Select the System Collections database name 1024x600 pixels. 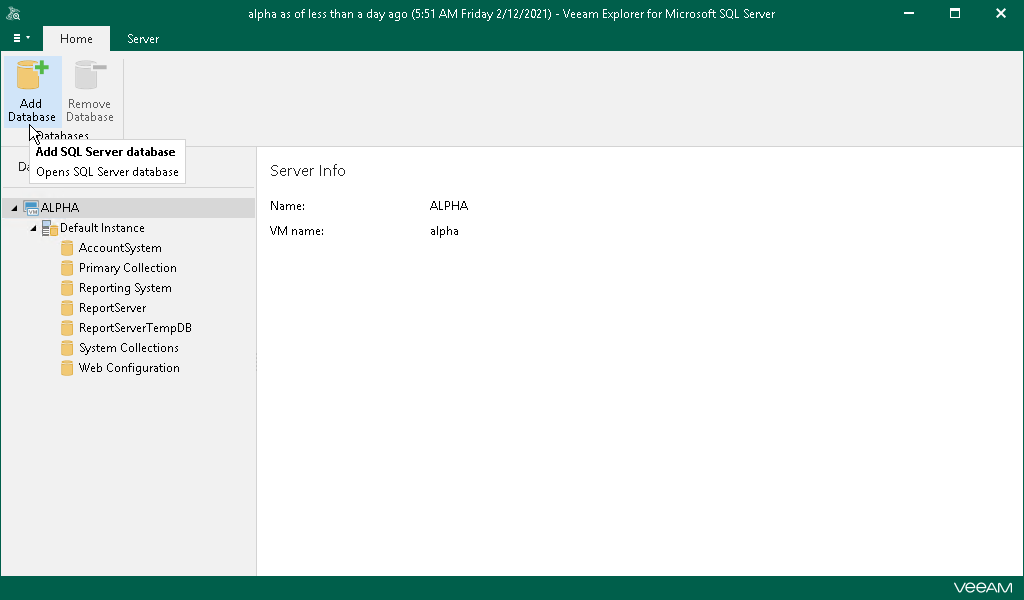[x=129, y=348]
